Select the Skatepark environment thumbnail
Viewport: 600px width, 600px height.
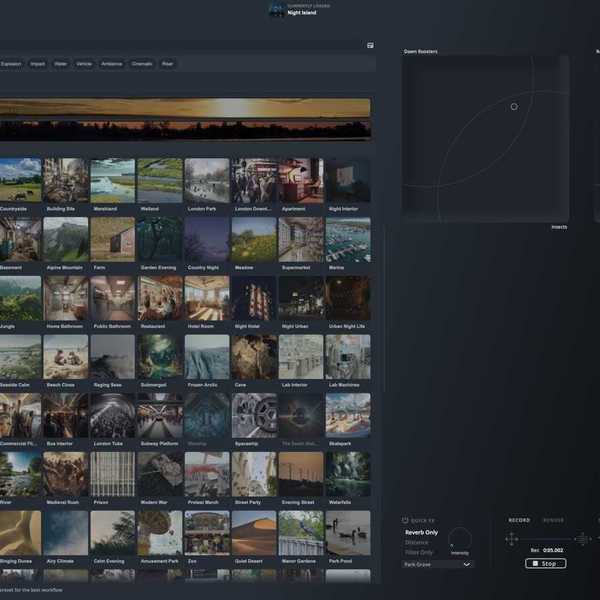pyautogui.click(x=348, y=415)
